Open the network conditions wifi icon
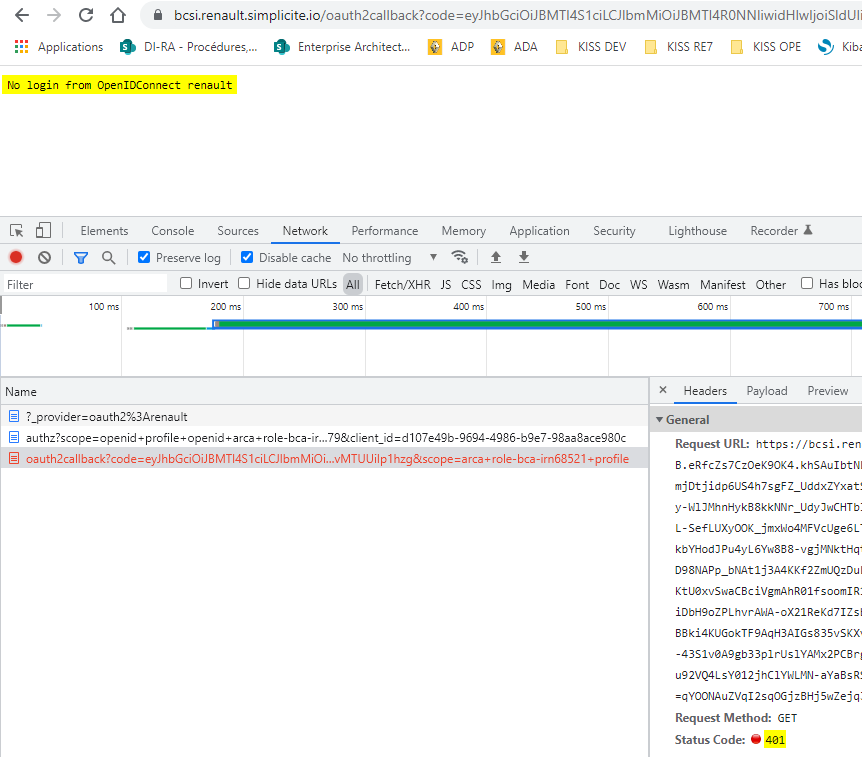This screenshot has height=757, width=862. [x=460, y=257]
